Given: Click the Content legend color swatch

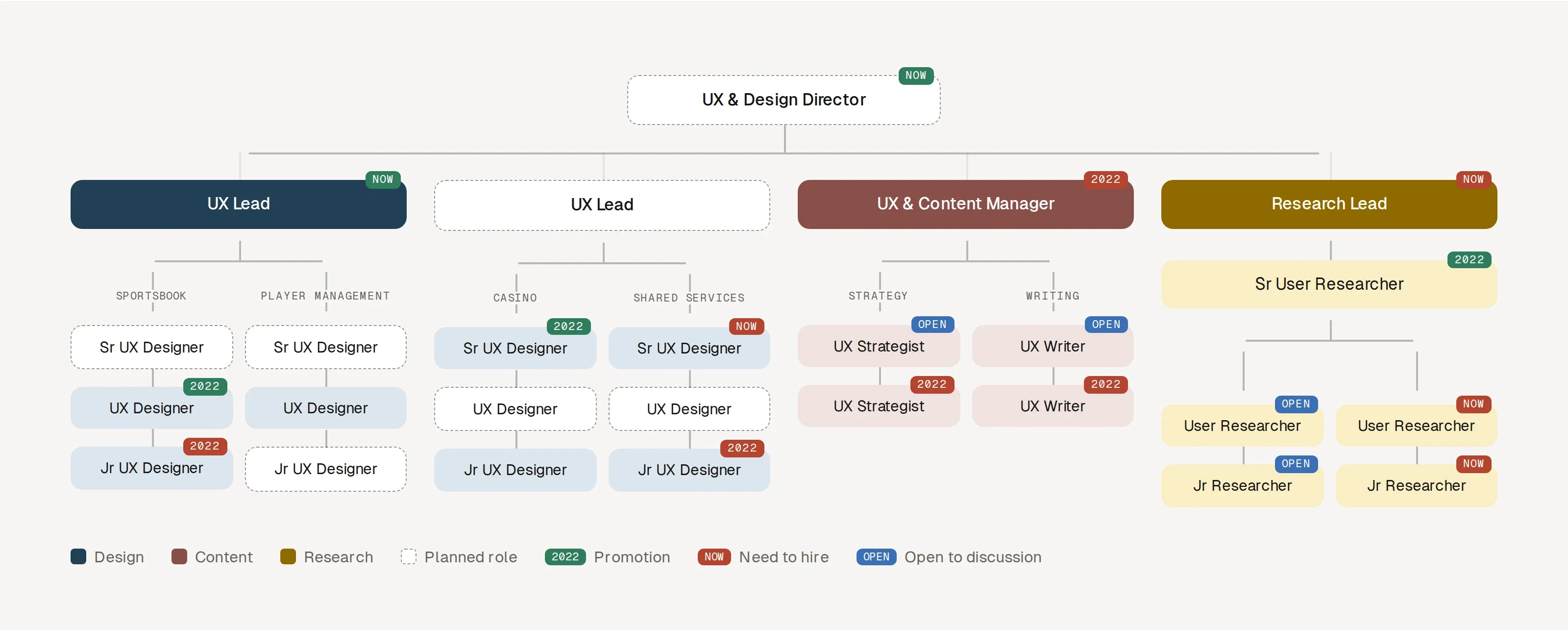Looking at the screenshot, I should pos(179,557).
